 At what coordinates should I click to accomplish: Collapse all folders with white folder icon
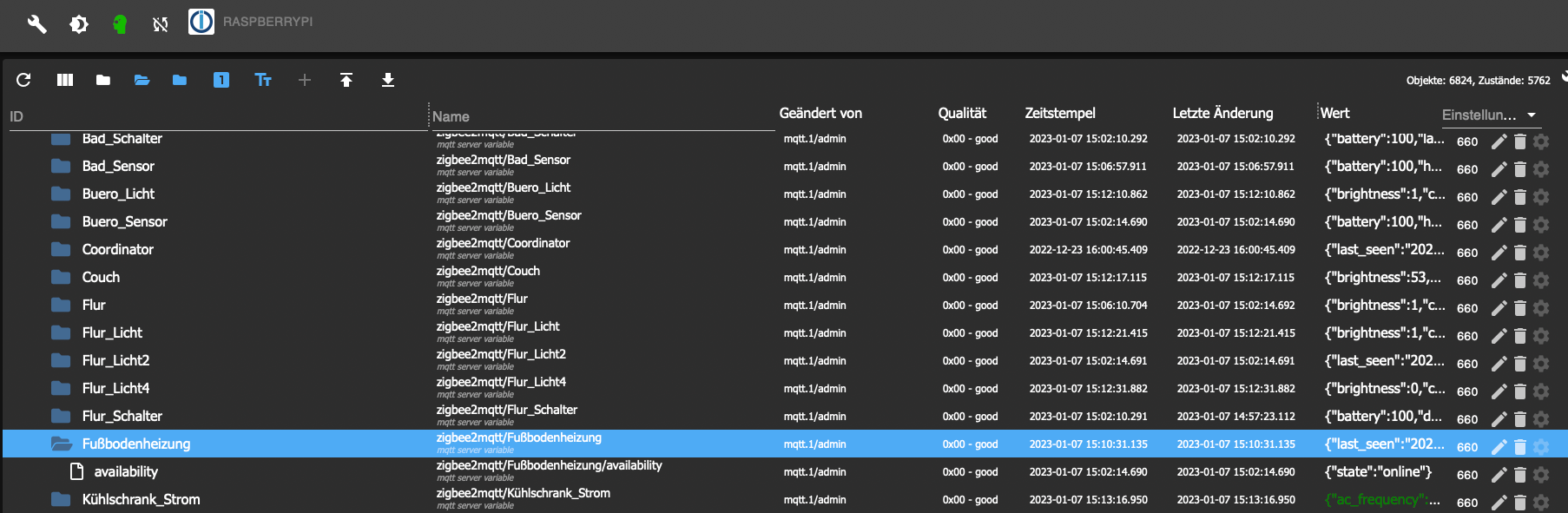point(103,80)
